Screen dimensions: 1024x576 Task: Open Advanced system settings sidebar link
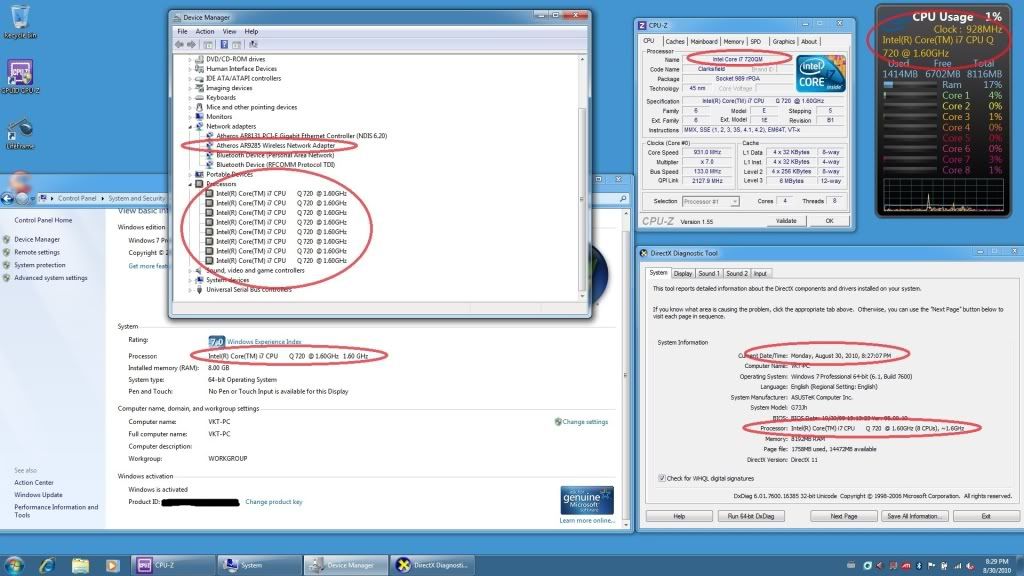50,278
